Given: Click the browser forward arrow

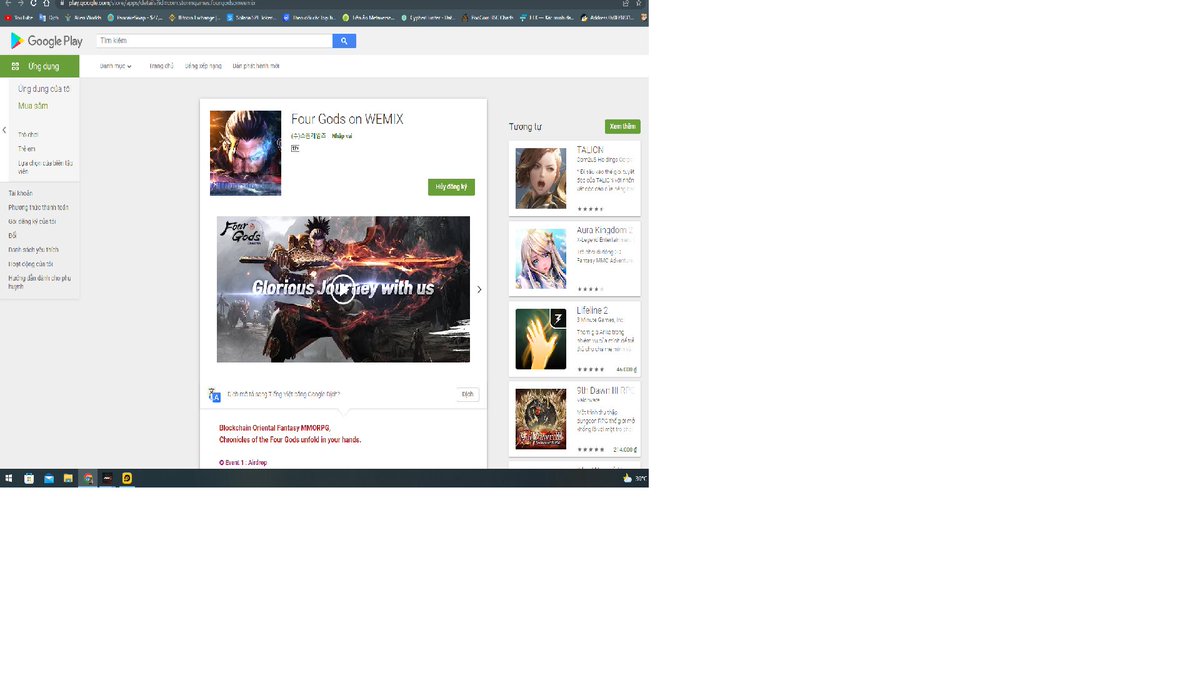Looking at the screenshot, I should 21,4.
